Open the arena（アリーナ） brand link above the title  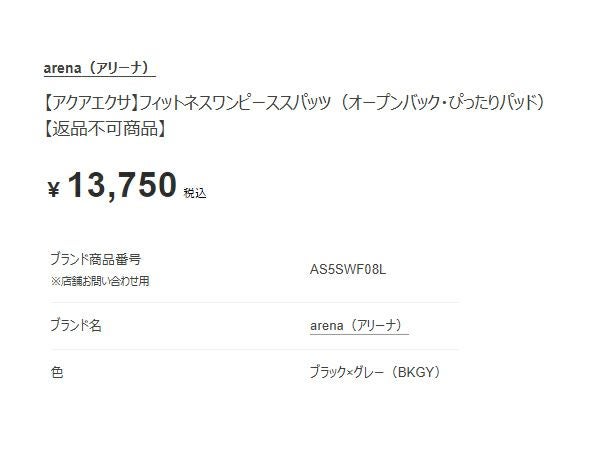[x=99, y=68]
